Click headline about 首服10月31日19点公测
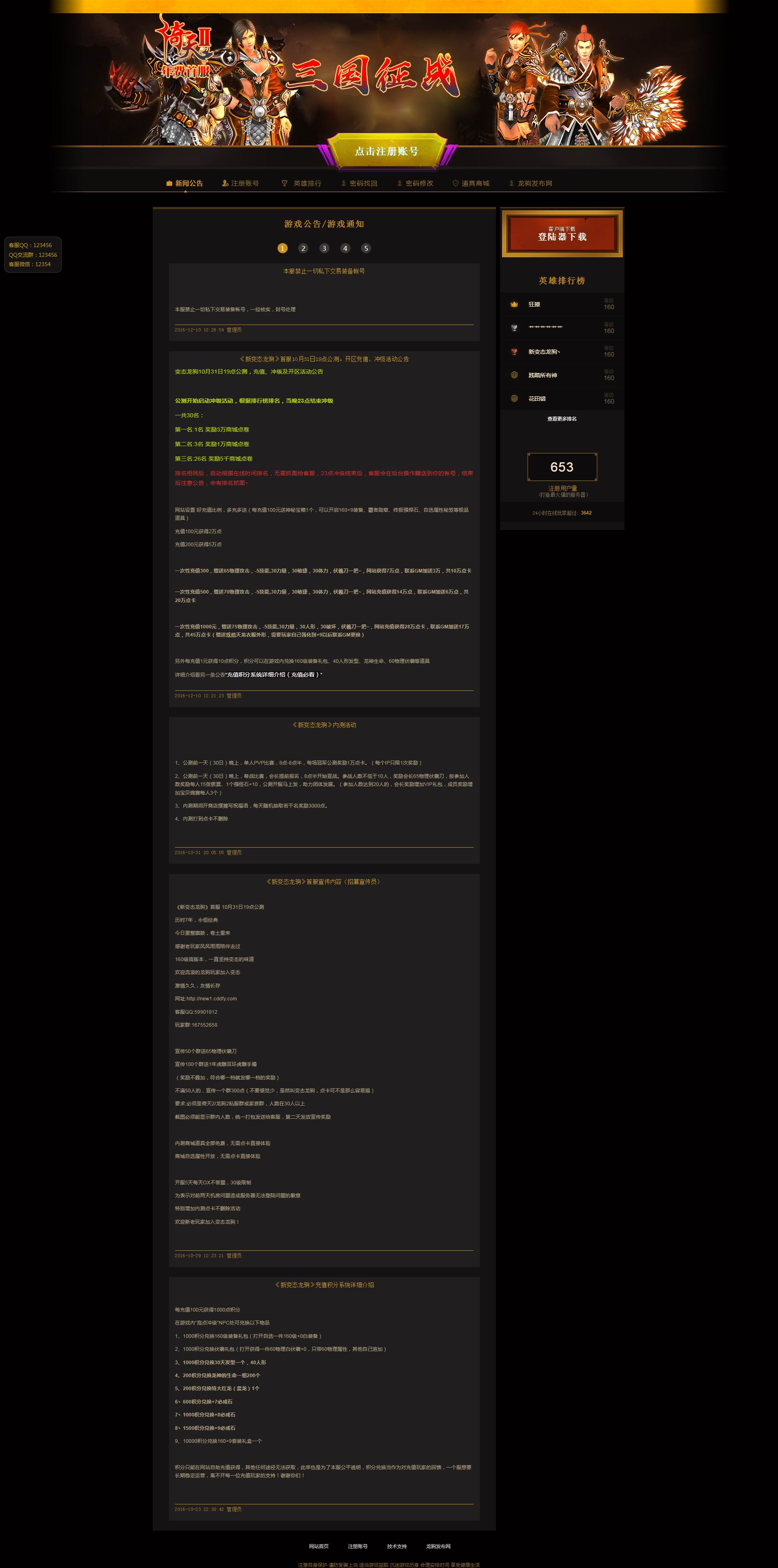This screenshot has height=1568, width=778. pos(324,359)
